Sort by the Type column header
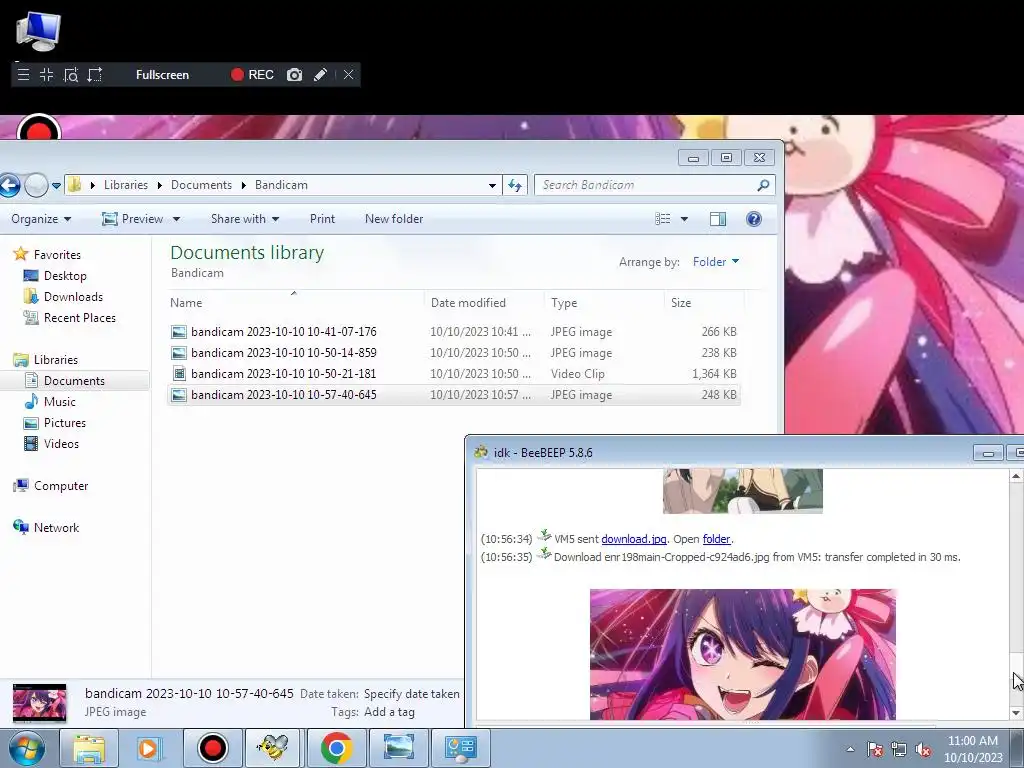Screen dimensions: 1024x768 pos(604,302)
